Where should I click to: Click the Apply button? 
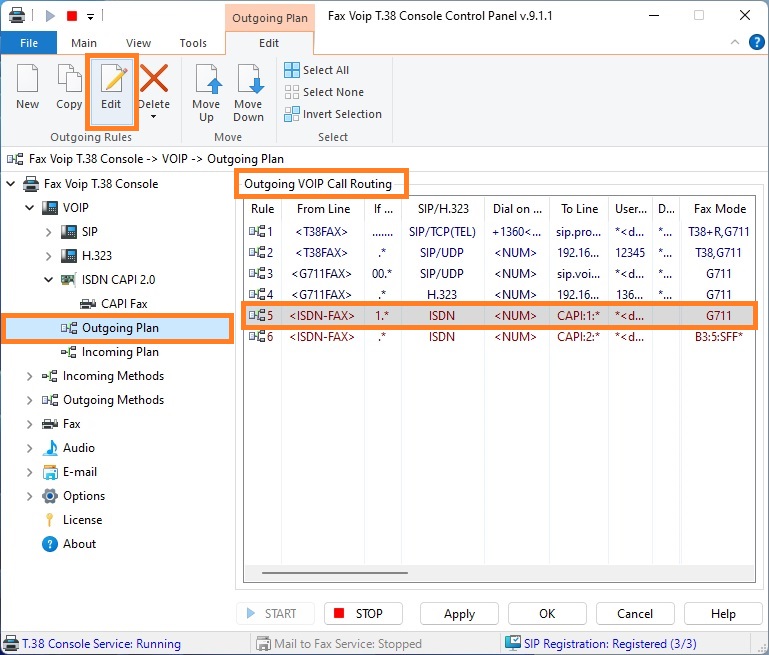[x=459, y=614]
